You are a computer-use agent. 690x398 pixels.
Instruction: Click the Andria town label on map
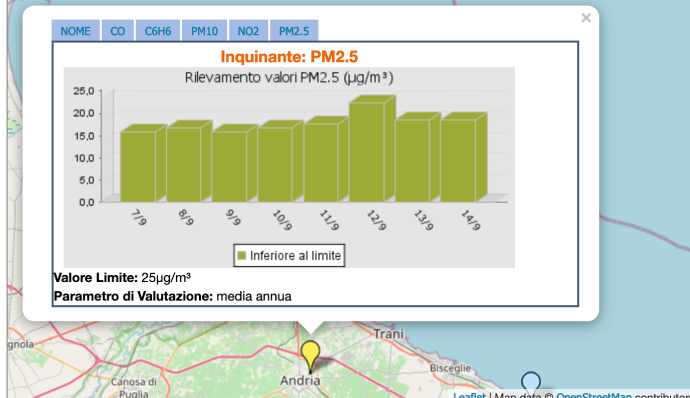point(300,380)
